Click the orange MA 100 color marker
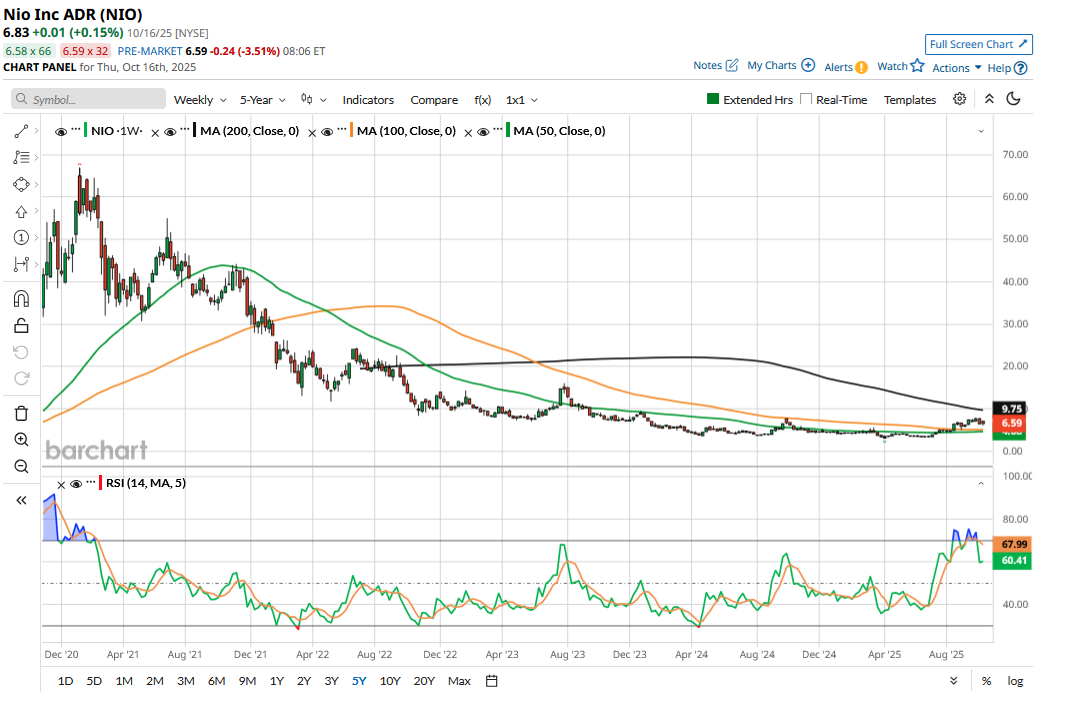The height and width of the screenshot is (707, 1080). click(x=352, y=130)
